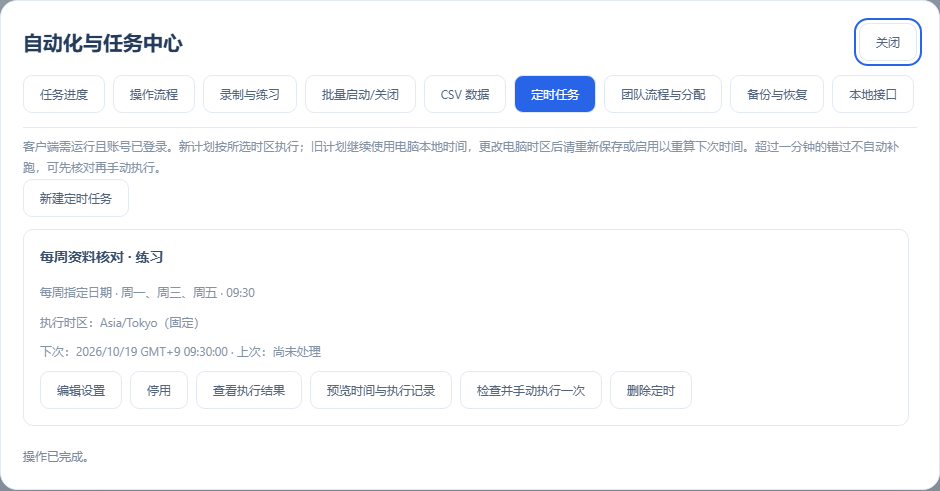
Task: Click the schedule line 每周指定日期 · 周一、周三、周五 · 09:30
Action: click(x=147, y=293)
